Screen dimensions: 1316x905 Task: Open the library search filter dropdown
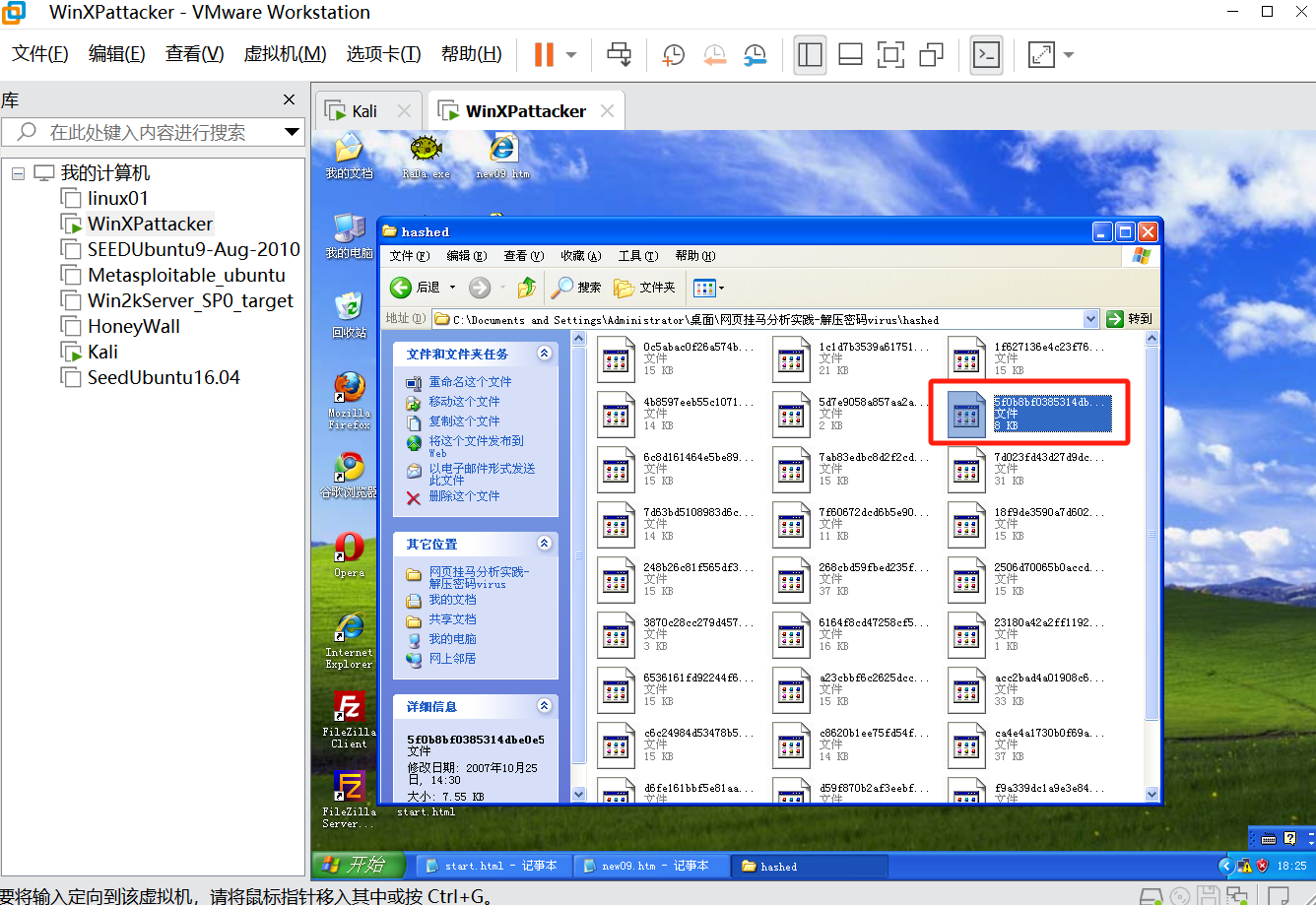(x=292, y=132)
